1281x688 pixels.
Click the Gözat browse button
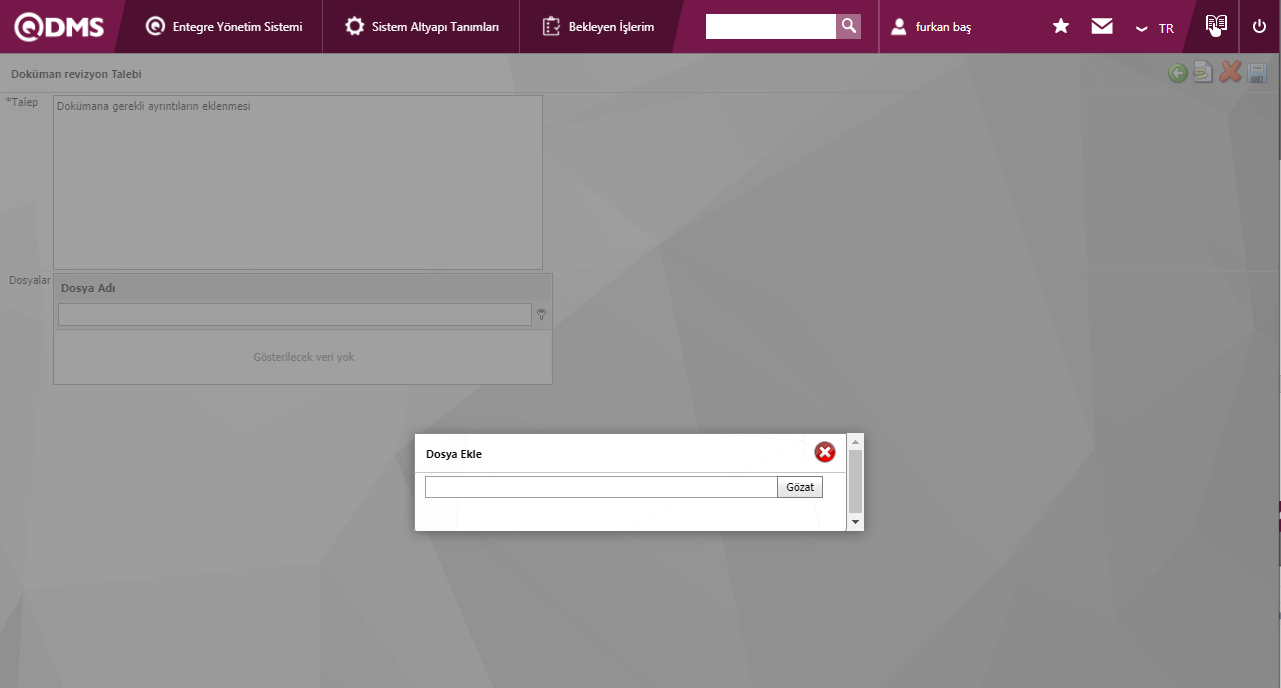coord(800,487)
